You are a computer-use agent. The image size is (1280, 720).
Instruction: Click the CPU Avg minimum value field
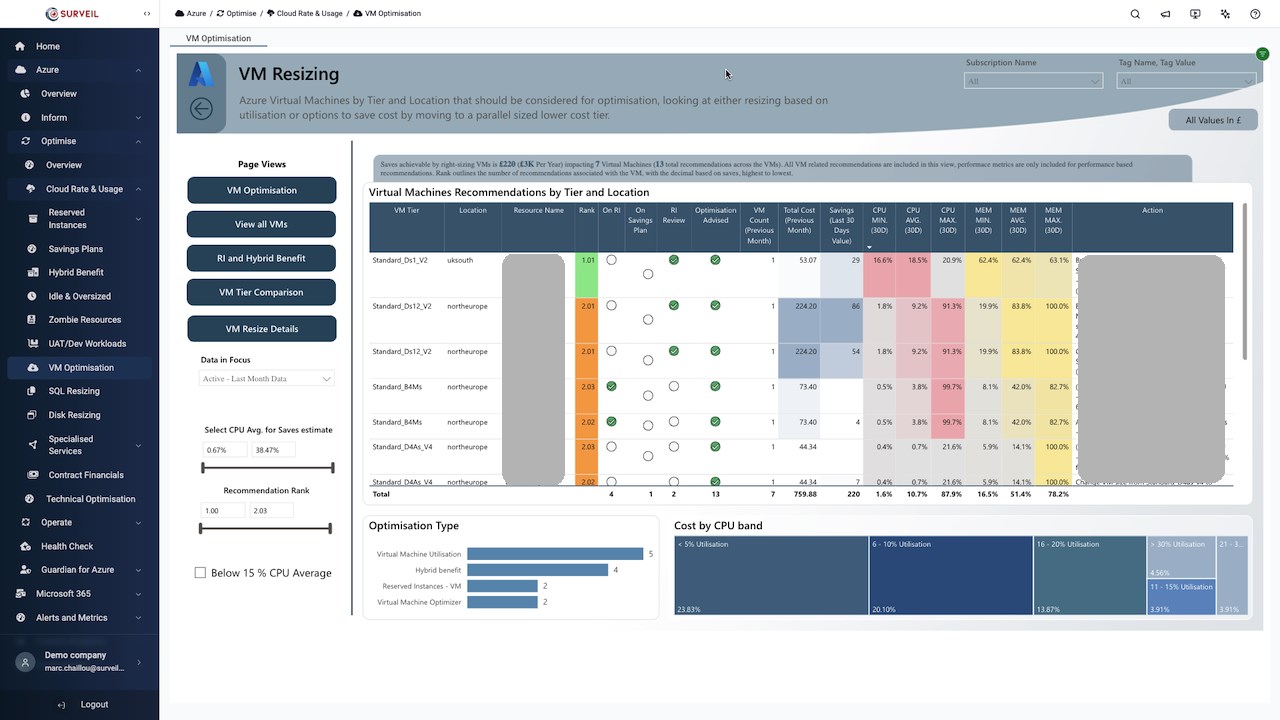pos(223,450)
